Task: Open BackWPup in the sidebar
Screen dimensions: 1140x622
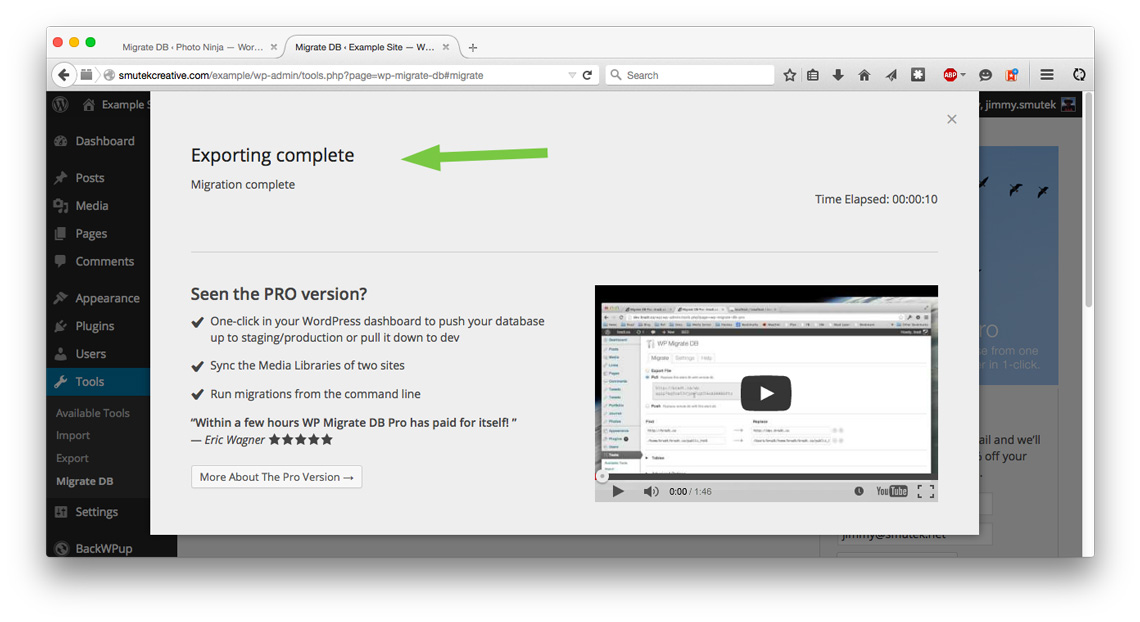Action: [x=104, y=548]
